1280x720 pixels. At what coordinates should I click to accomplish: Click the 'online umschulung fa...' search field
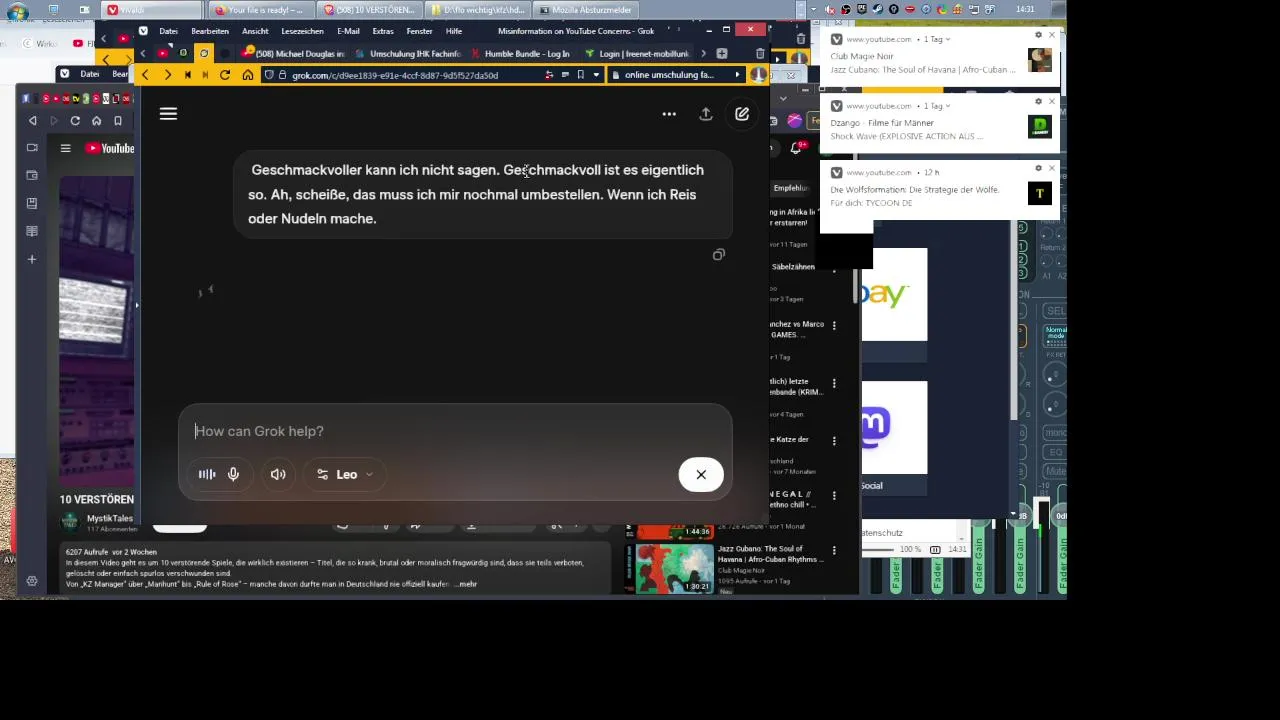click(x=670, y=75)
